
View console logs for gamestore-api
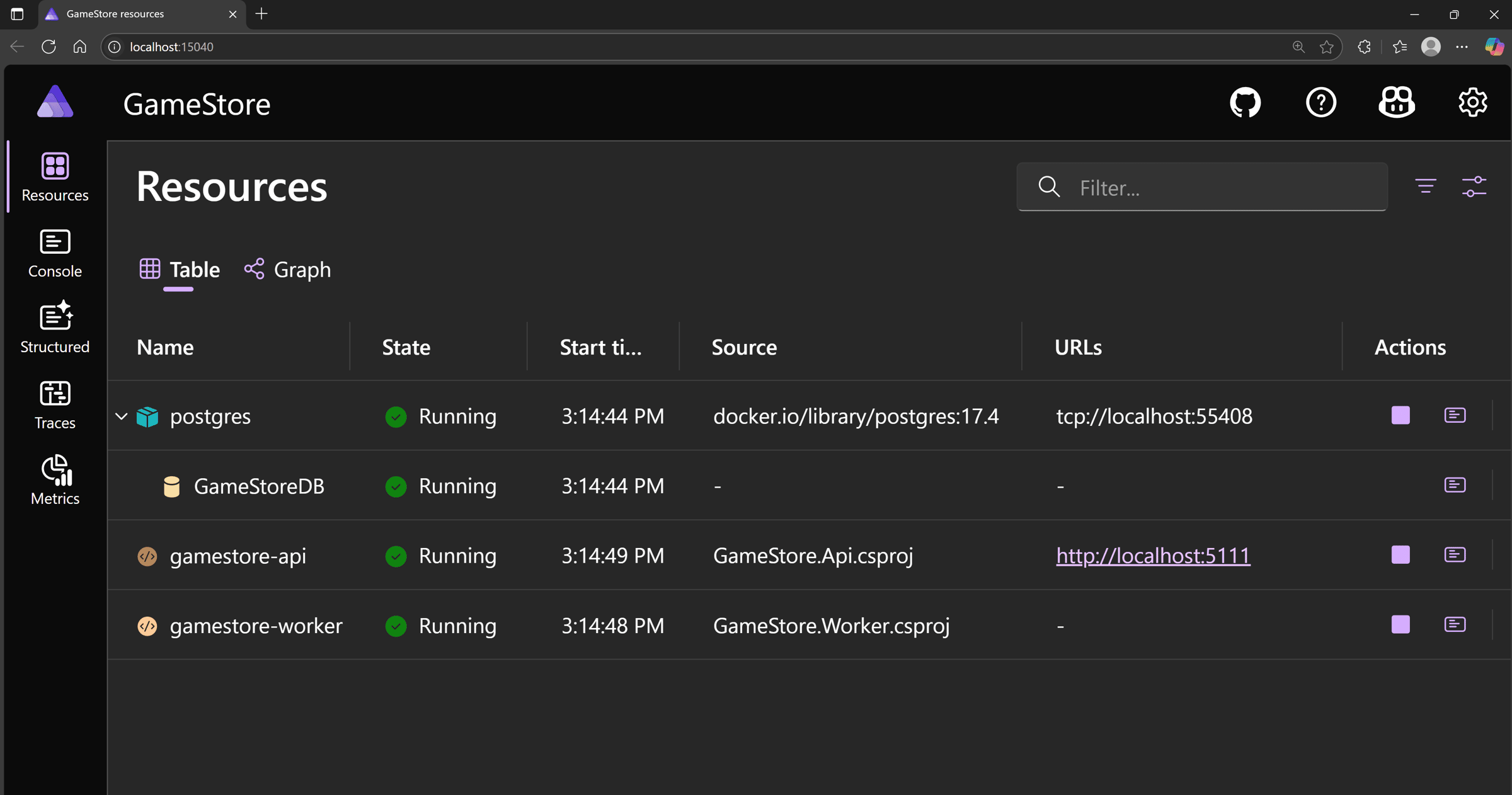tap(1455, 555)
